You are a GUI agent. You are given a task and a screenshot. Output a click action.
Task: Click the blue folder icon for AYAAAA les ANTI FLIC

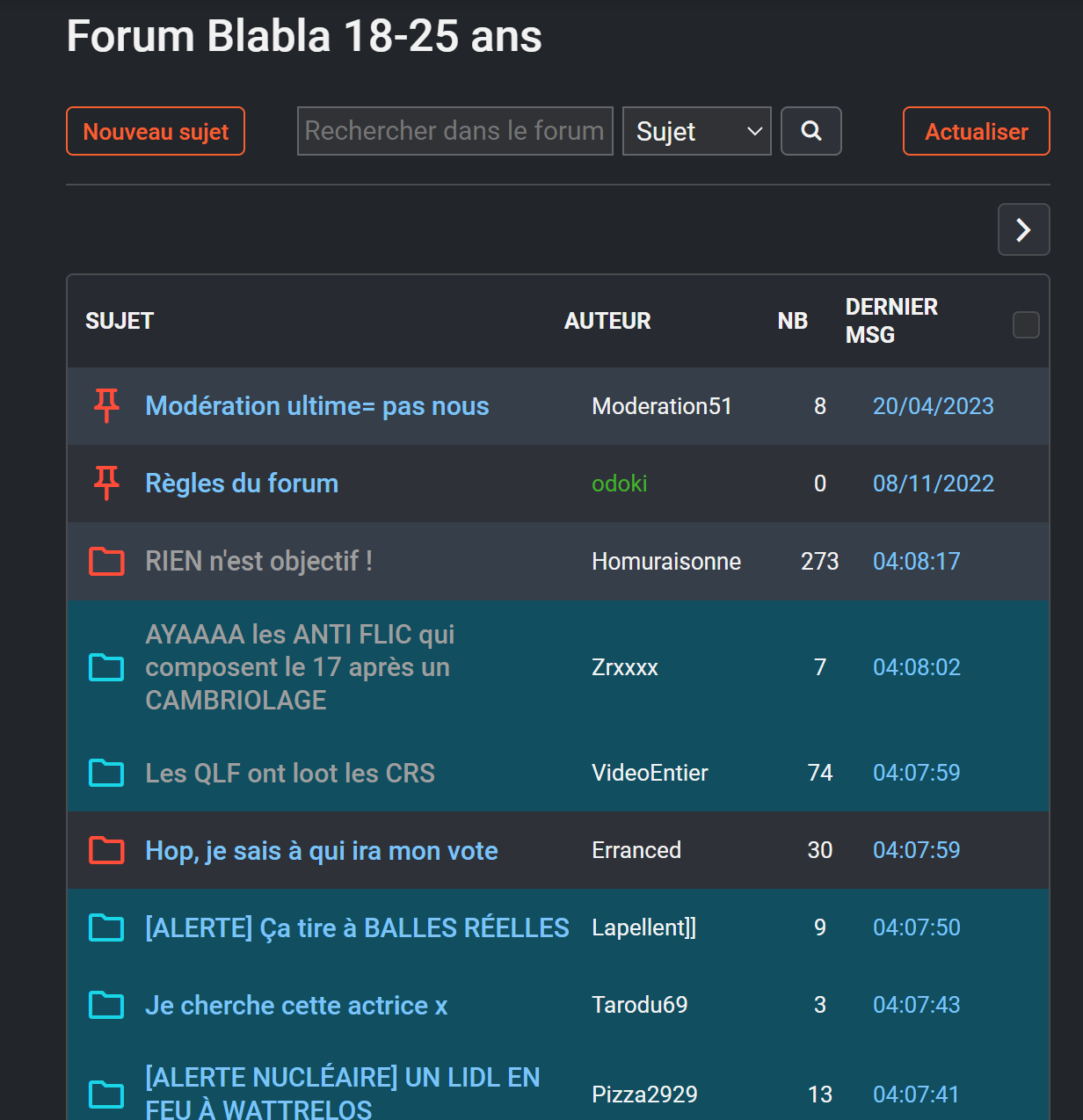click(x=106, y=667)
